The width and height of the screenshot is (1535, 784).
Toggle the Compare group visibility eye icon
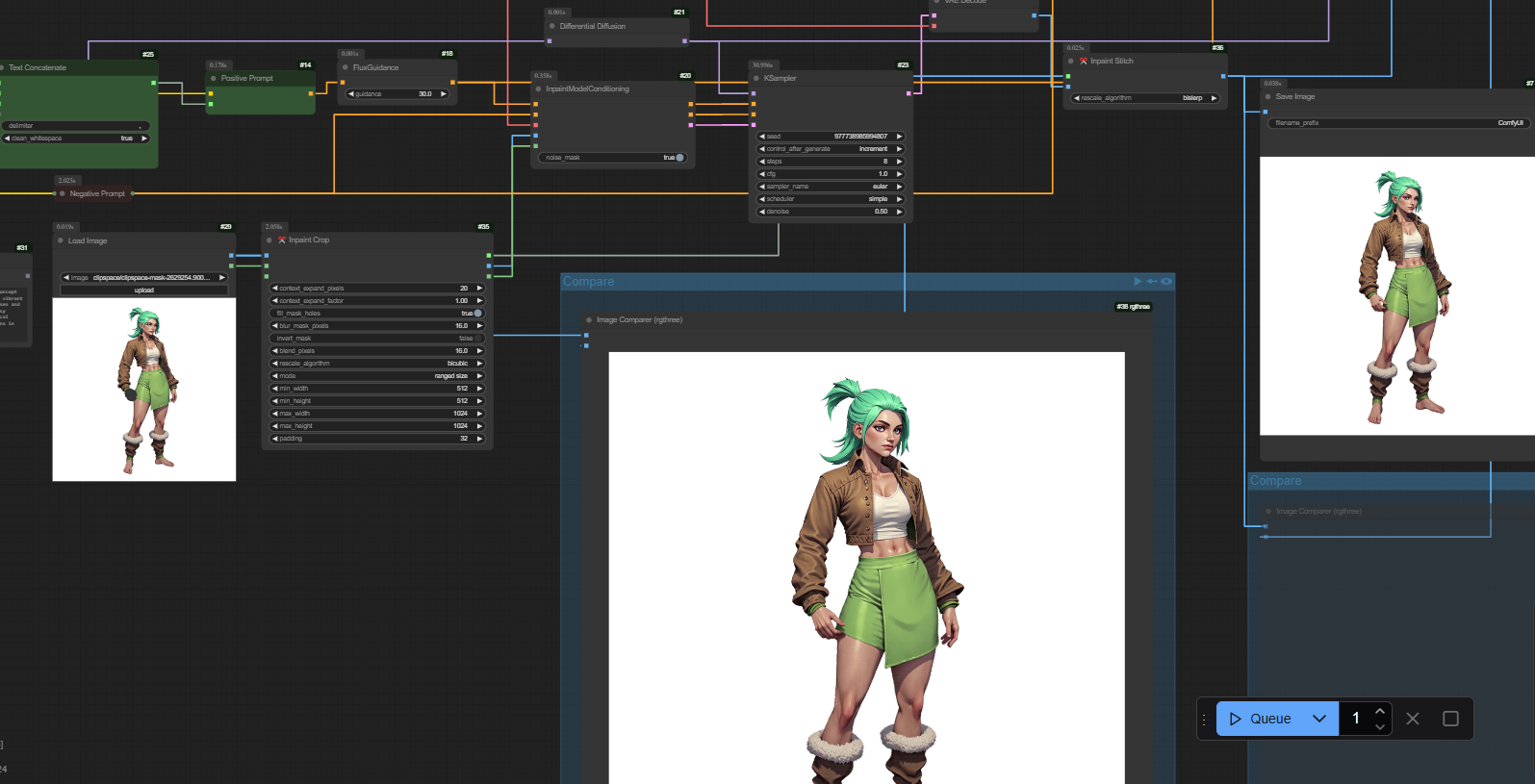1166,282
